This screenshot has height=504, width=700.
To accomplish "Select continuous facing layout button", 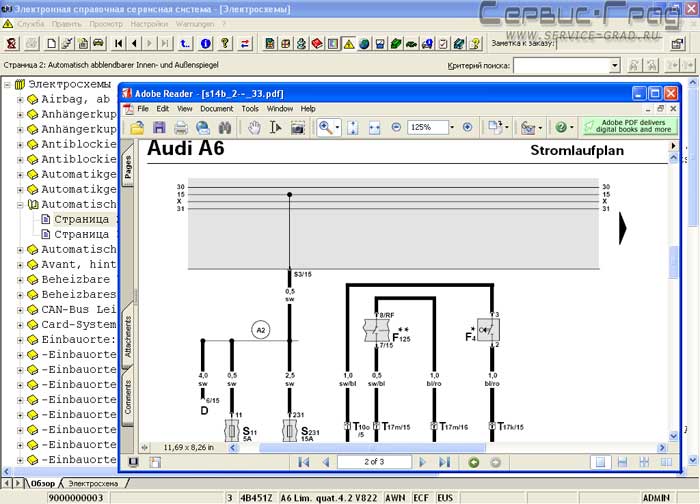I will [644, 462].
